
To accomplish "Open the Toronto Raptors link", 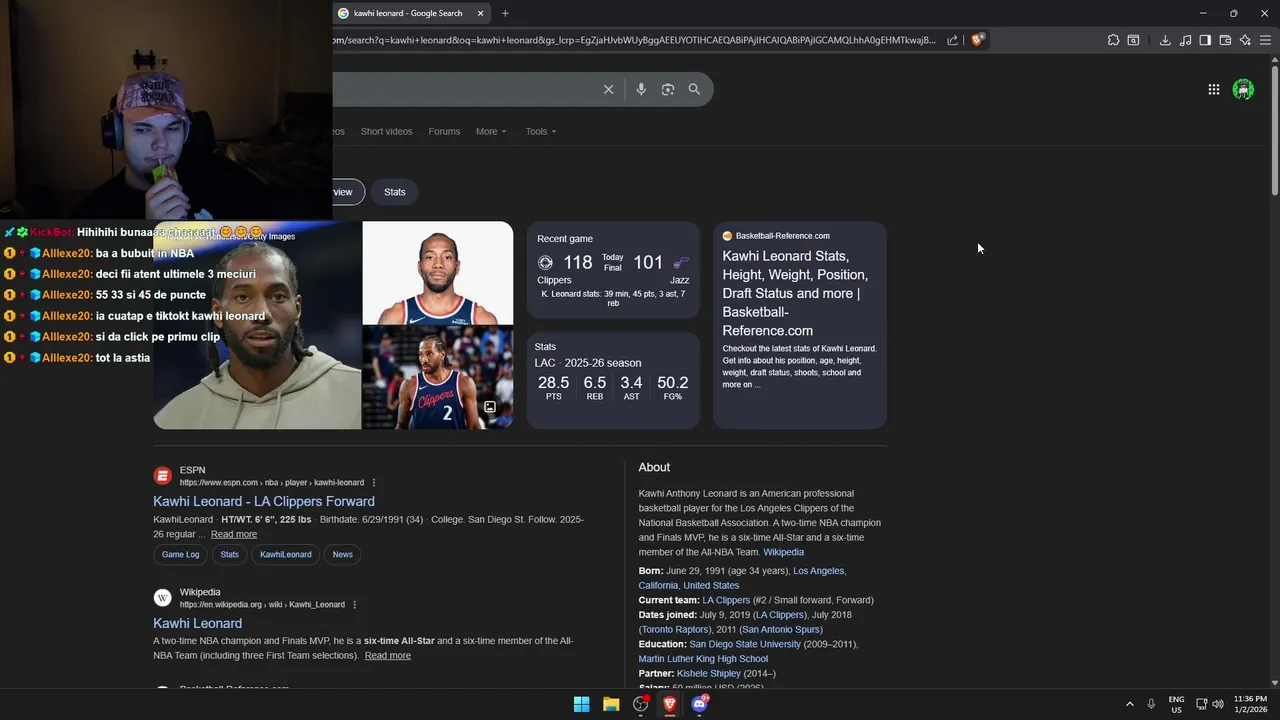I will (677, 630).
